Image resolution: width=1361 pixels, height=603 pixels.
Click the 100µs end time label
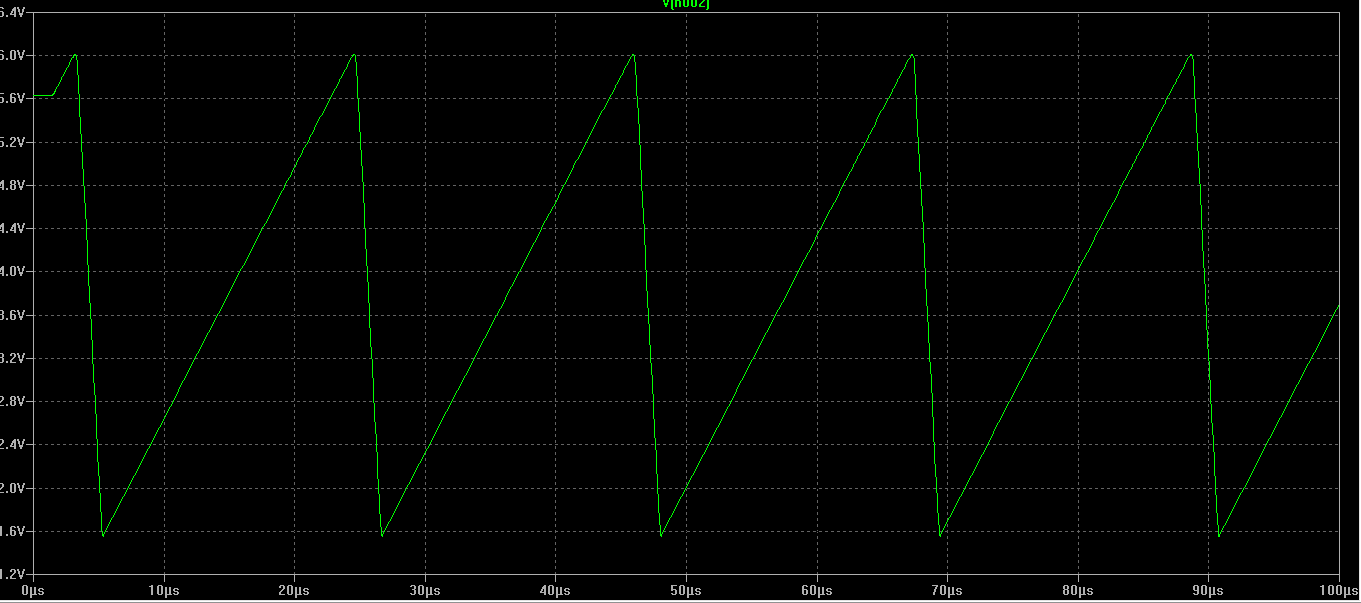coord(1335,592)
